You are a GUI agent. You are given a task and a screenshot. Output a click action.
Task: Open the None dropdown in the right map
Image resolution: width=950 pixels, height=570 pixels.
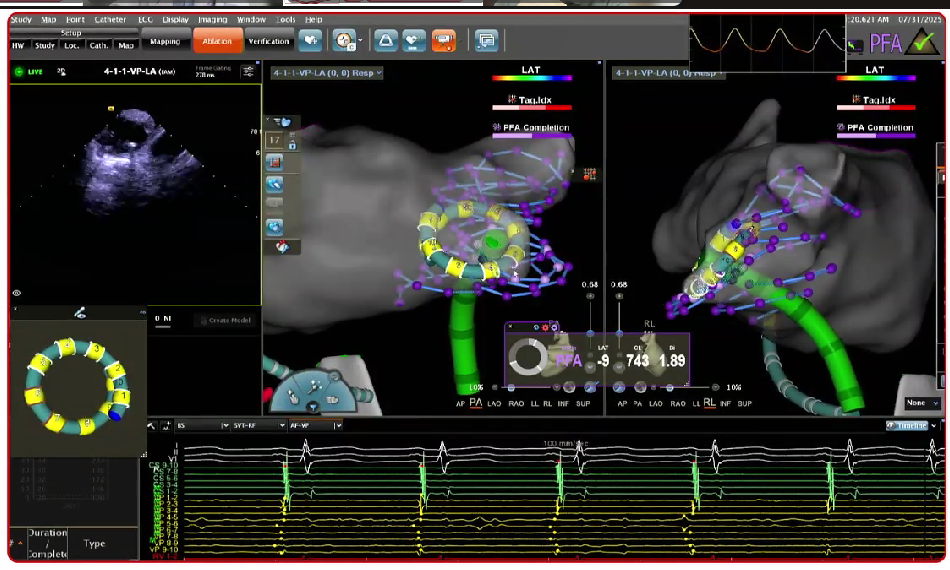pos(921,403)
